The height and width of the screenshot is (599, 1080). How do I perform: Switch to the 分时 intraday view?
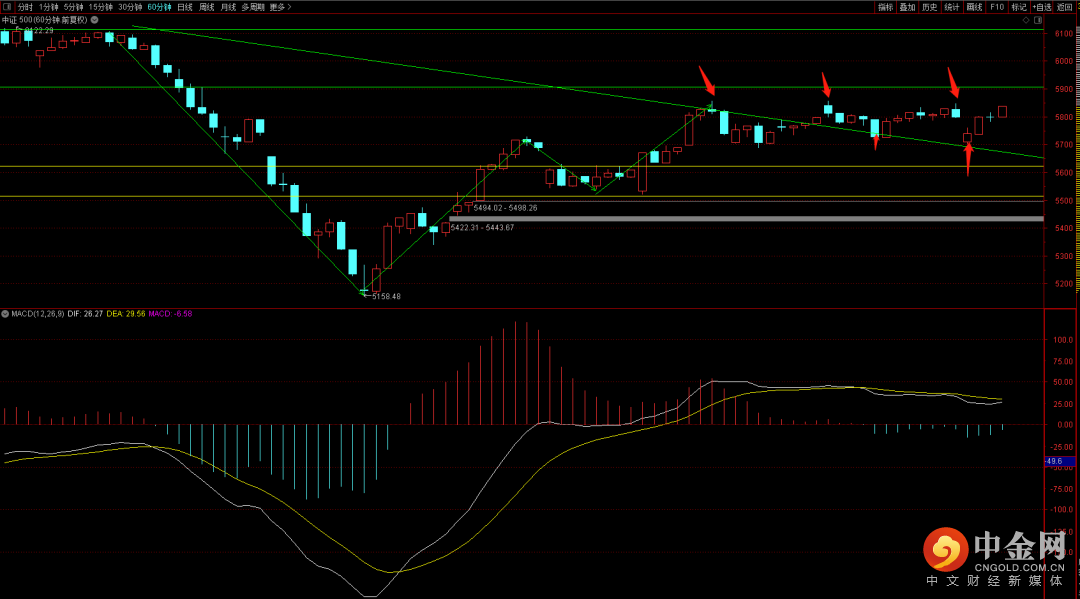pyautogui.click(x=25, y=7)
